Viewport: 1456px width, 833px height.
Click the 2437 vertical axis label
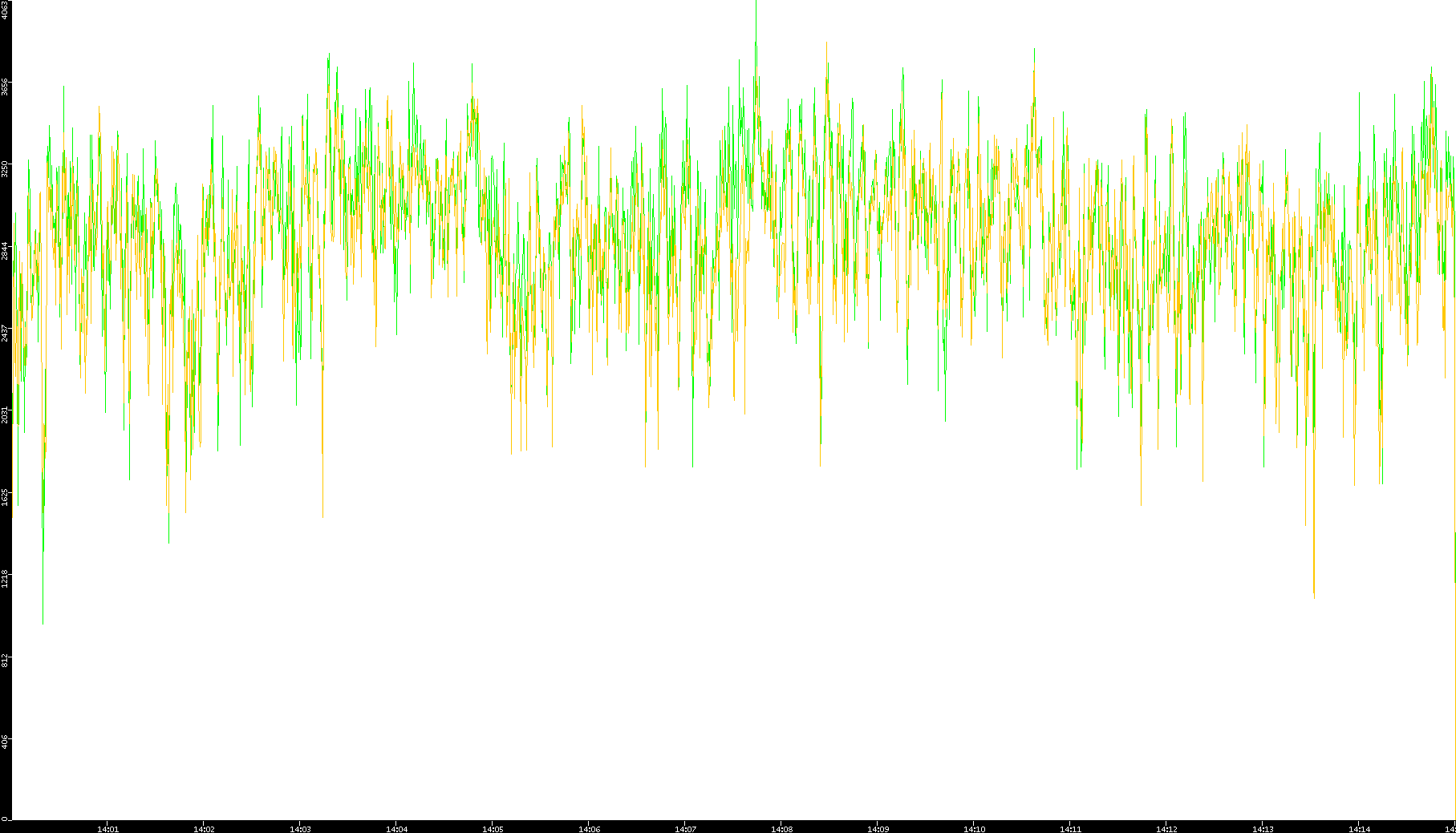click(5, 333)
